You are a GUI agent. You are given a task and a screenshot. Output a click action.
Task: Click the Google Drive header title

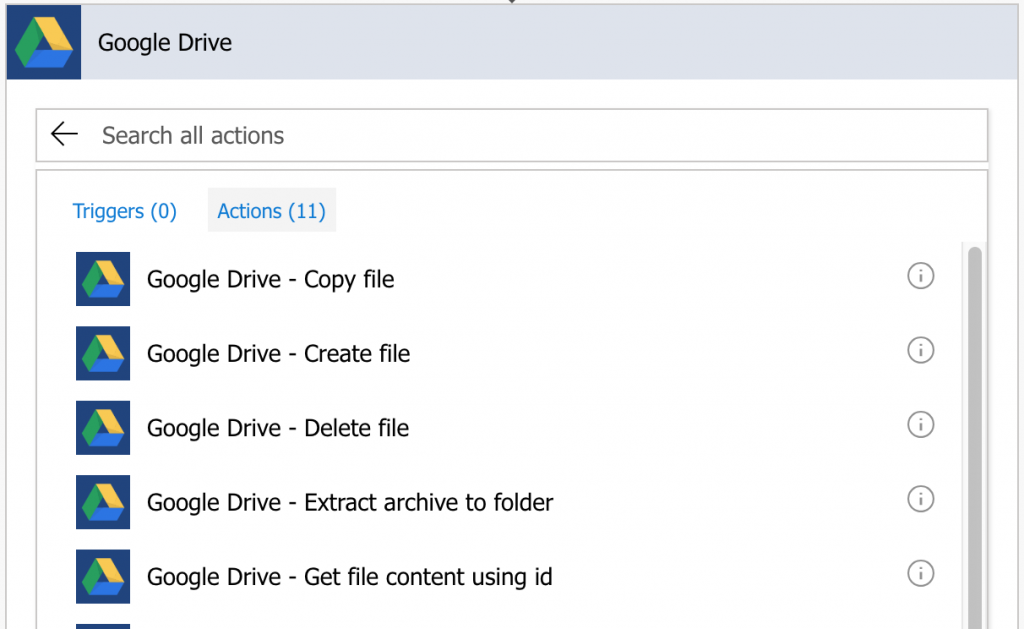165,42
